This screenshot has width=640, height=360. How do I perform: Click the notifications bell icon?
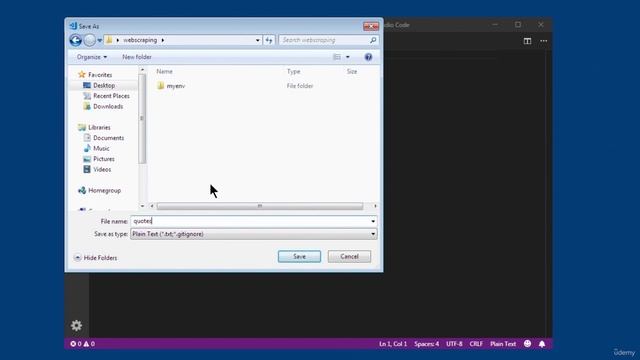click(x=542, y=344)
